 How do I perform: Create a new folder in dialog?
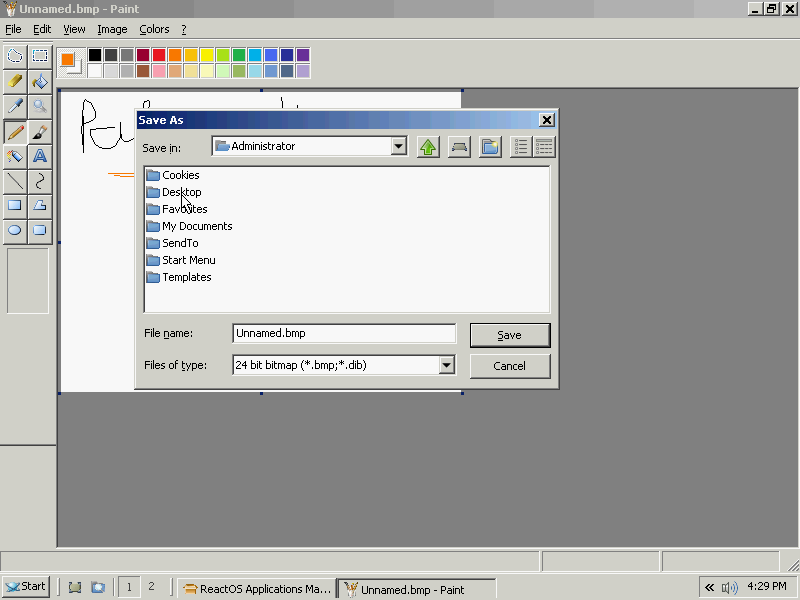pos(490,147)
